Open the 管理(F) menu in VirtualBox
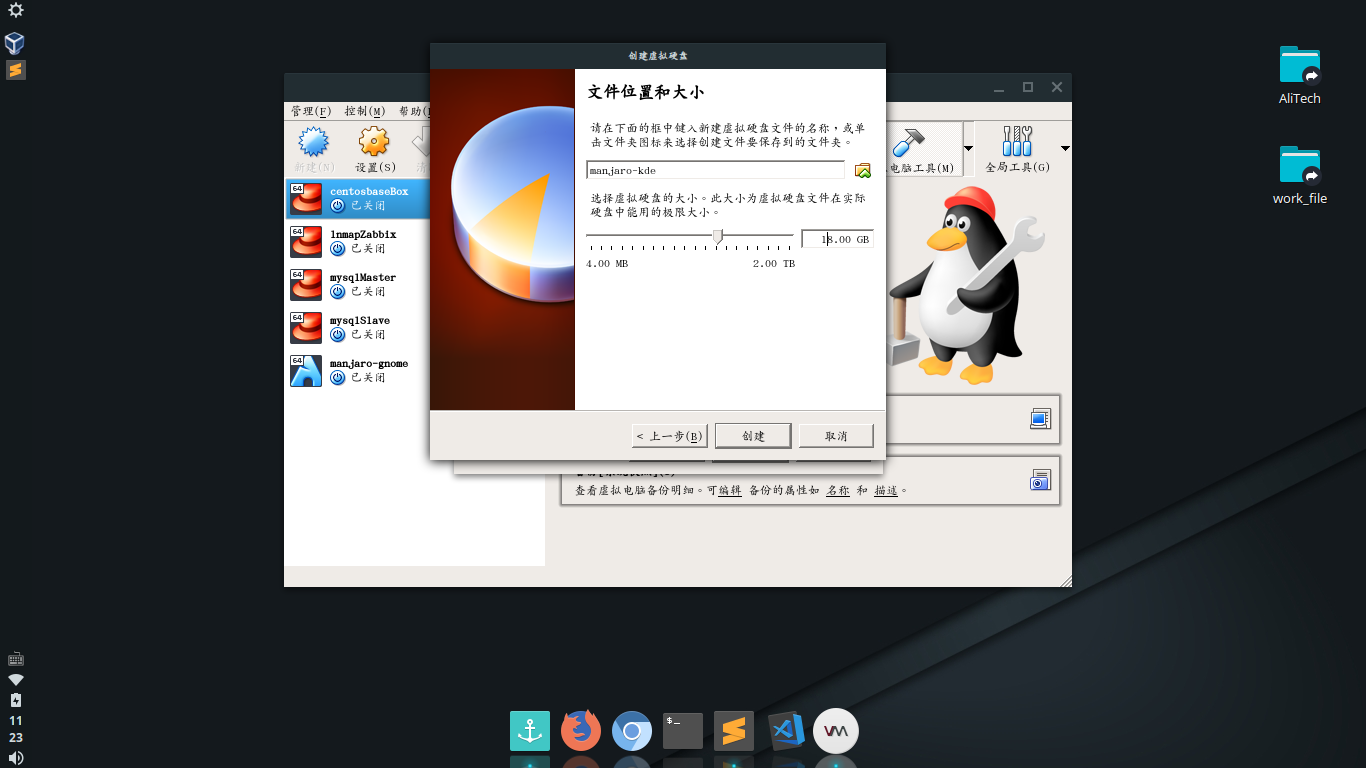1366x768 pixels. pos(311,111)
